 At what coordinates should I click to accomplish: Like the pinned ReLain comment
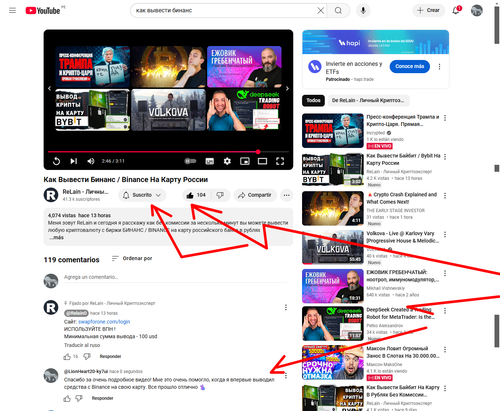[x=67, y=357]
